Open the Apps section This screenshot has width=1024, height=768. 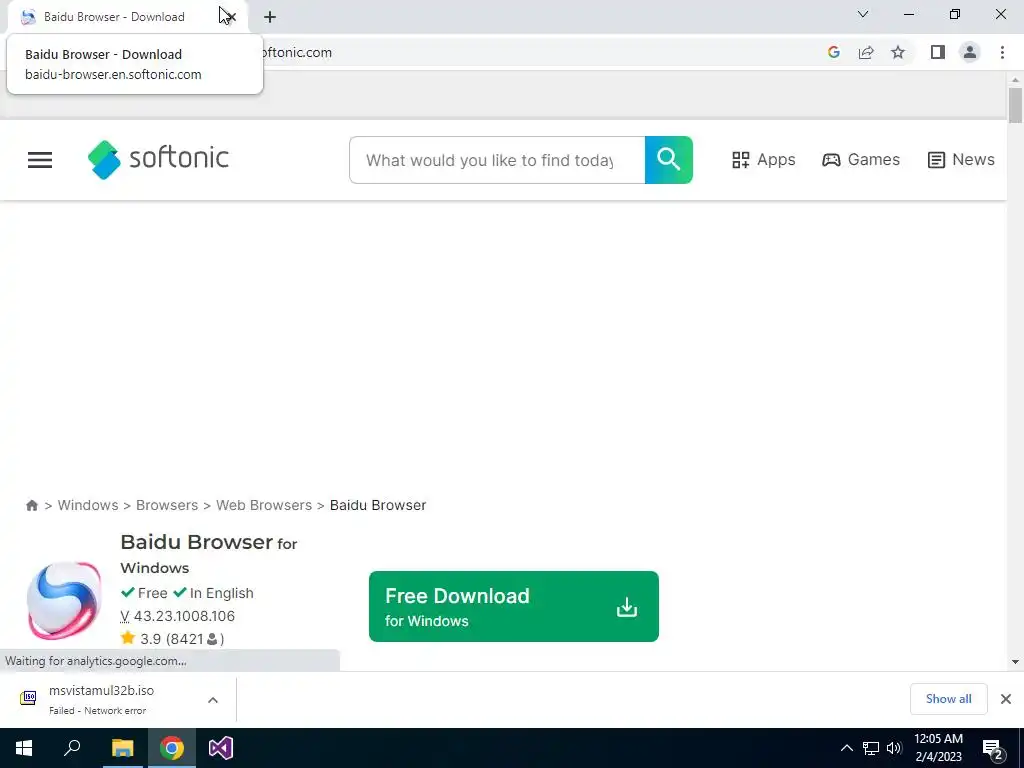763,160
